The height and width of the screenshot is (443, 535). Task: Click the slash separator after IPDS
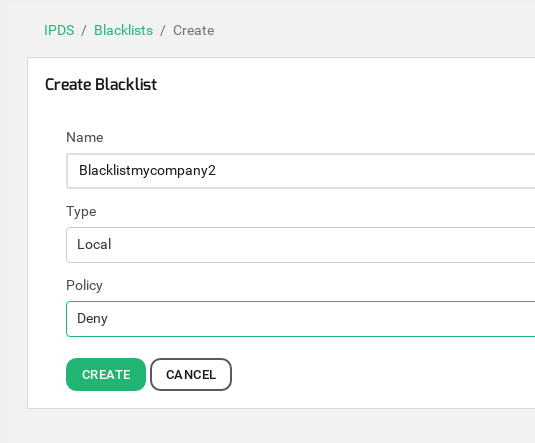[x=84, y=30]
